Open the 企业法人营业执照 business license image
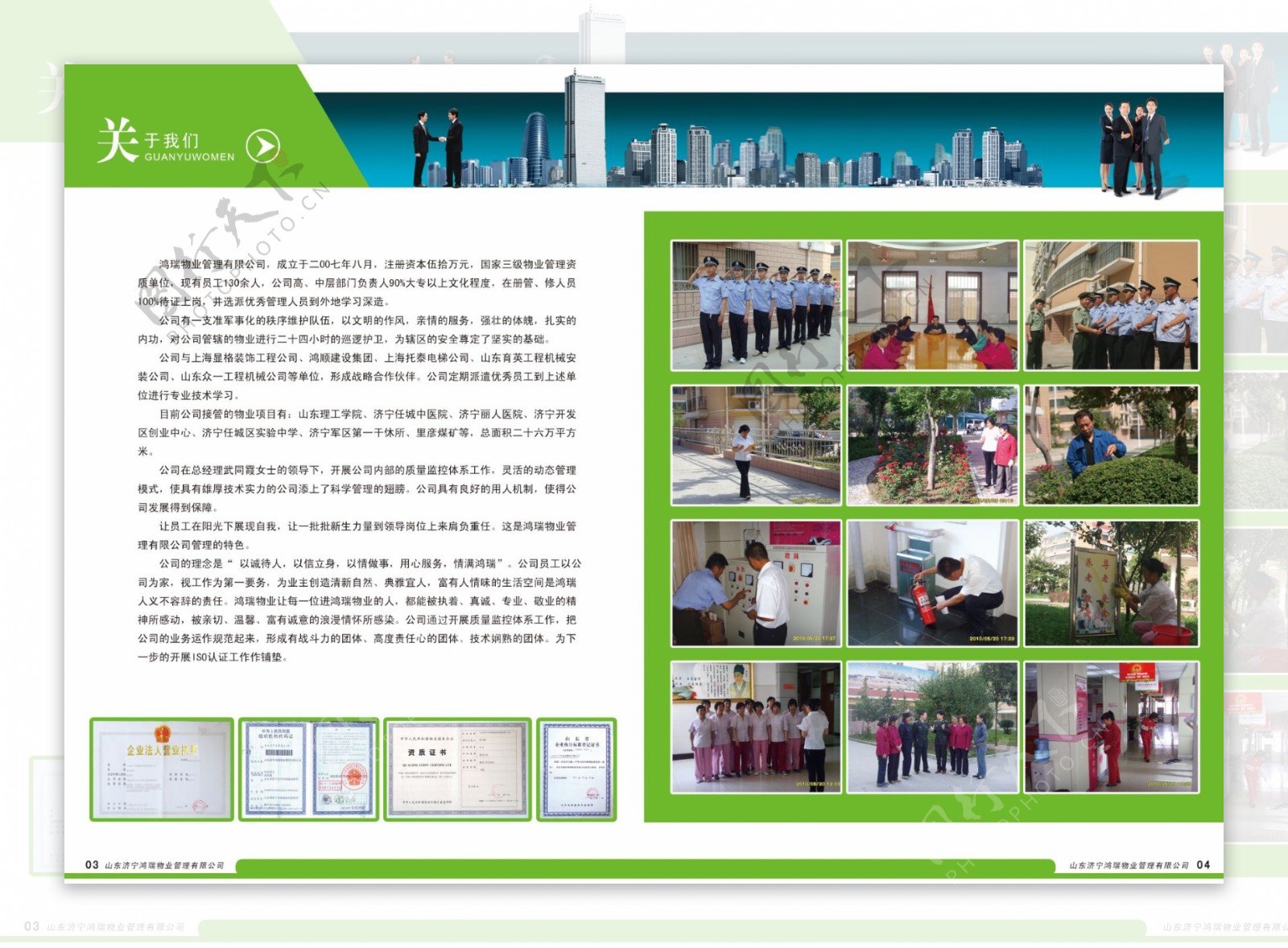The image size is (1288, 948). point(162,769)
